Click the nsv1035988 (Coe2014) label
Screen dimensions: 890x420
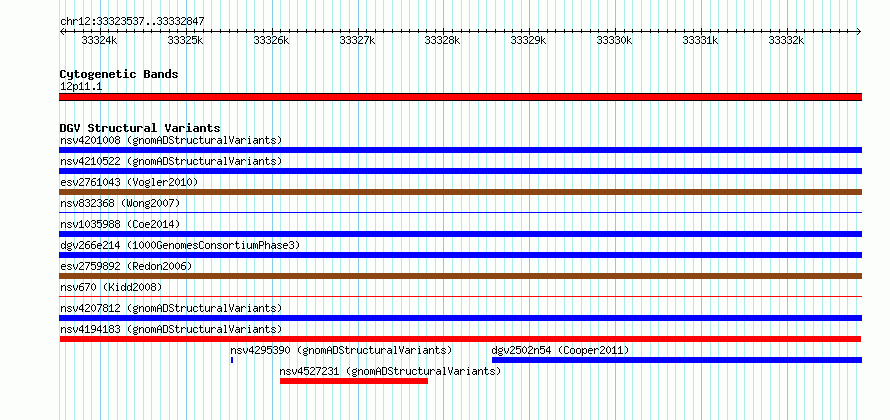click(x=120, y=224)
